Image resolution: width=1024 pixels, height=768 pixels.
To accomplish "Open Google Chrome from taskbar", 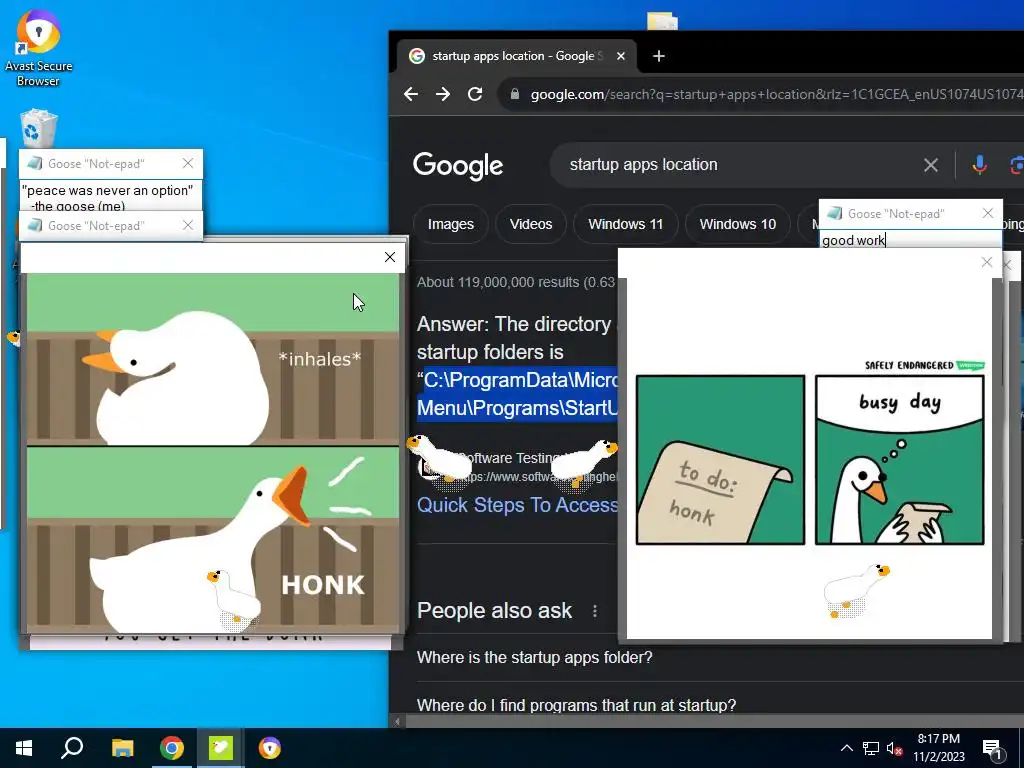I will click(x=171, y=748).
